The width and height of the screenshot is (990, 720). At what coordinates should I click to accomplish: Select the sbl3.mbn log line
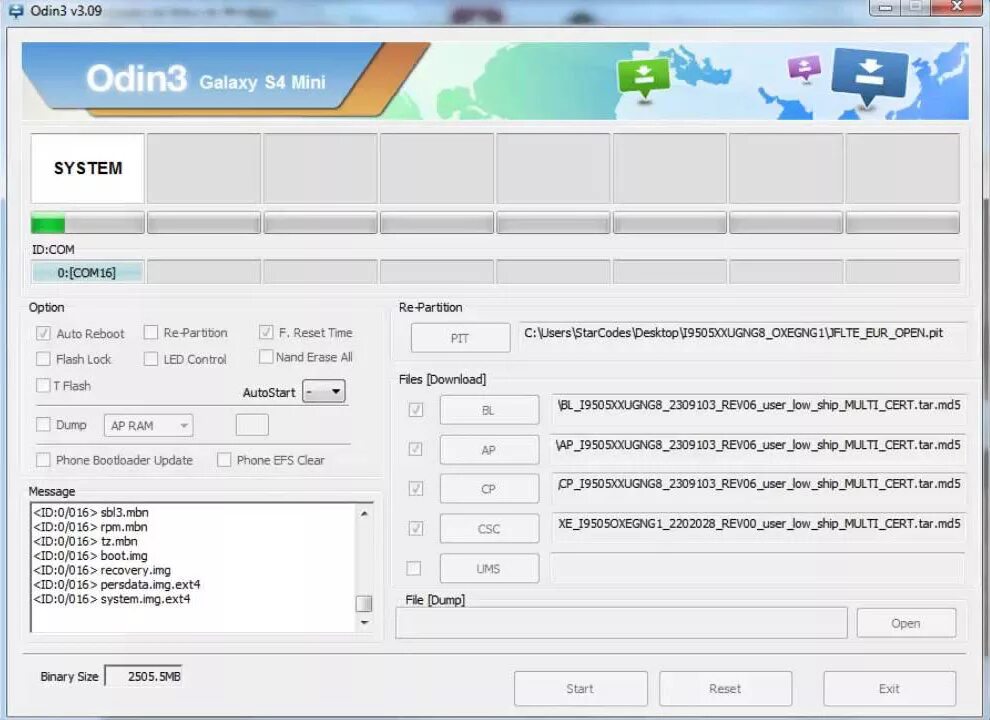coord(91,512)
